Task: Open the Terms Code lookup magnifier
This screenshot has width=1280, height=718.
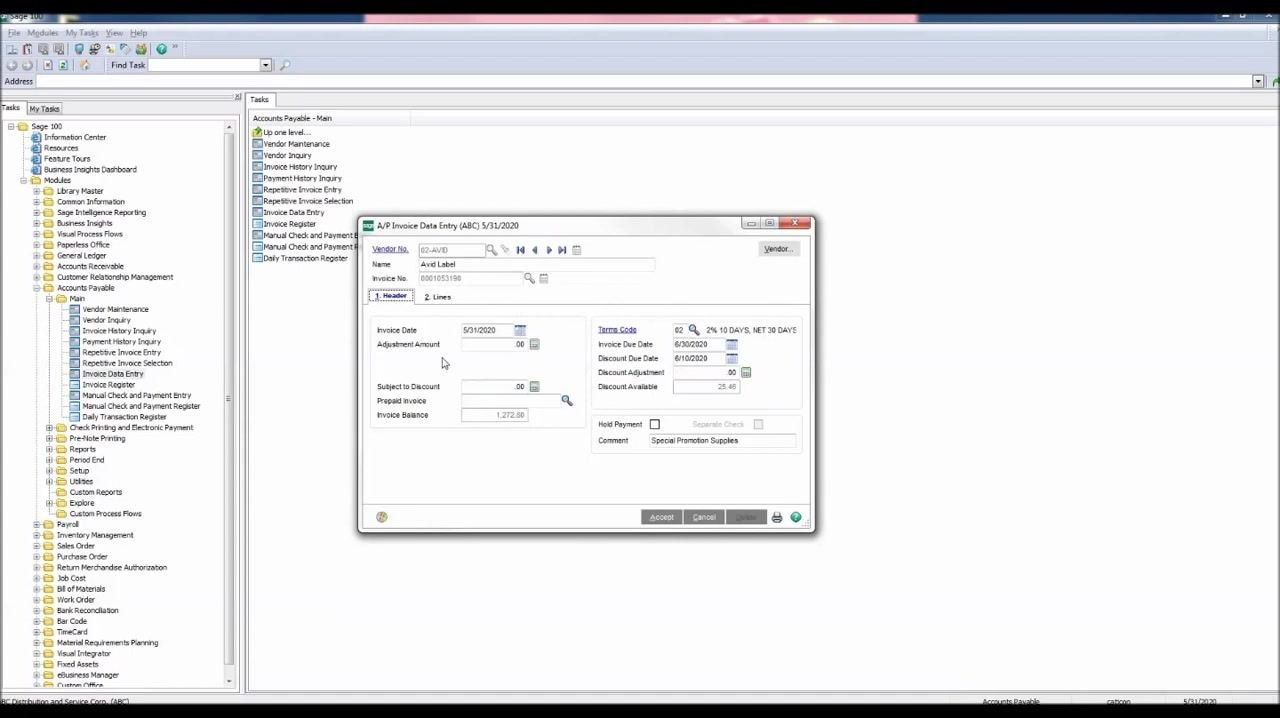Action: (693, 330)
